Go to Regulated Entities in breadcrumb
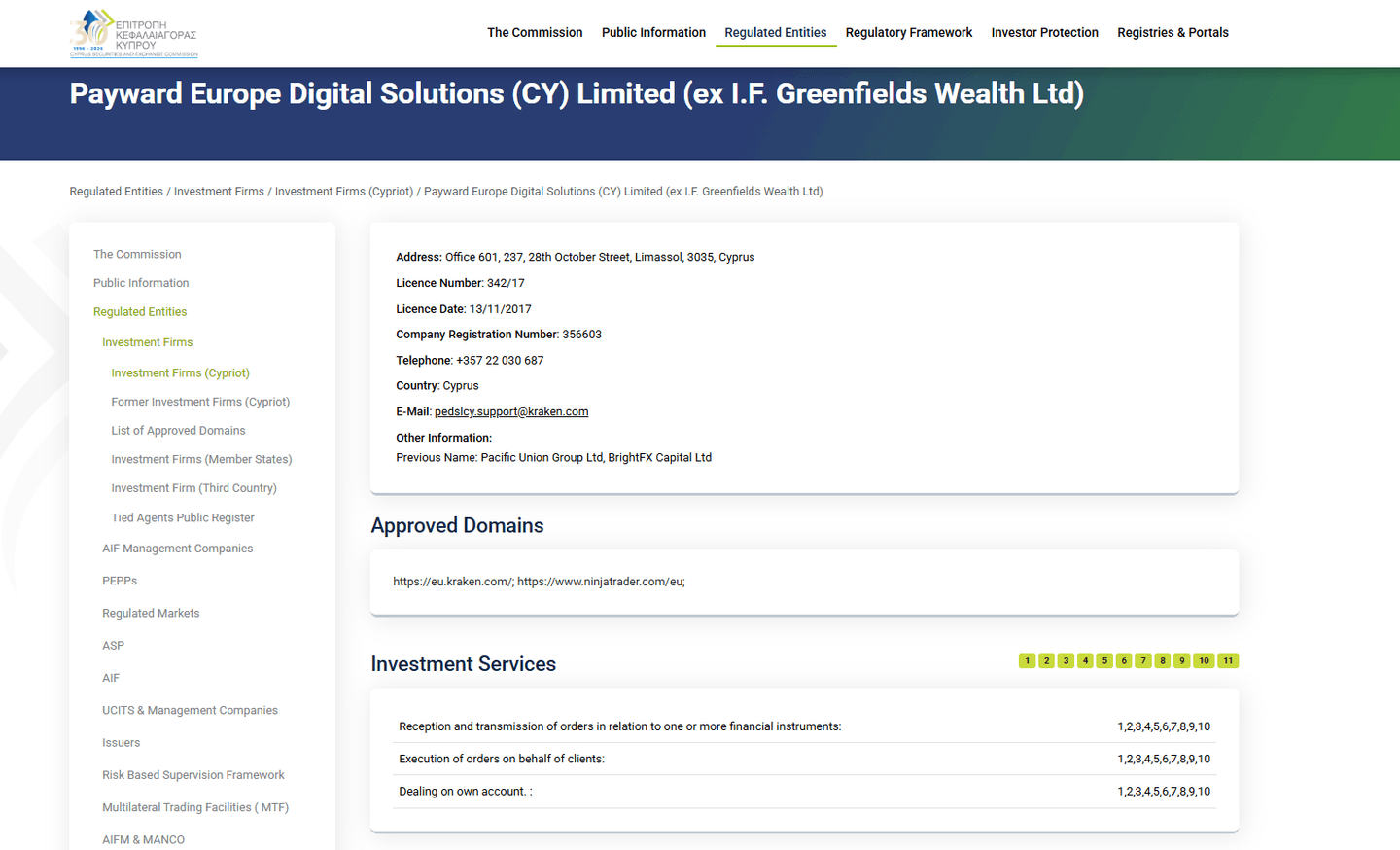 coord(117,192)
